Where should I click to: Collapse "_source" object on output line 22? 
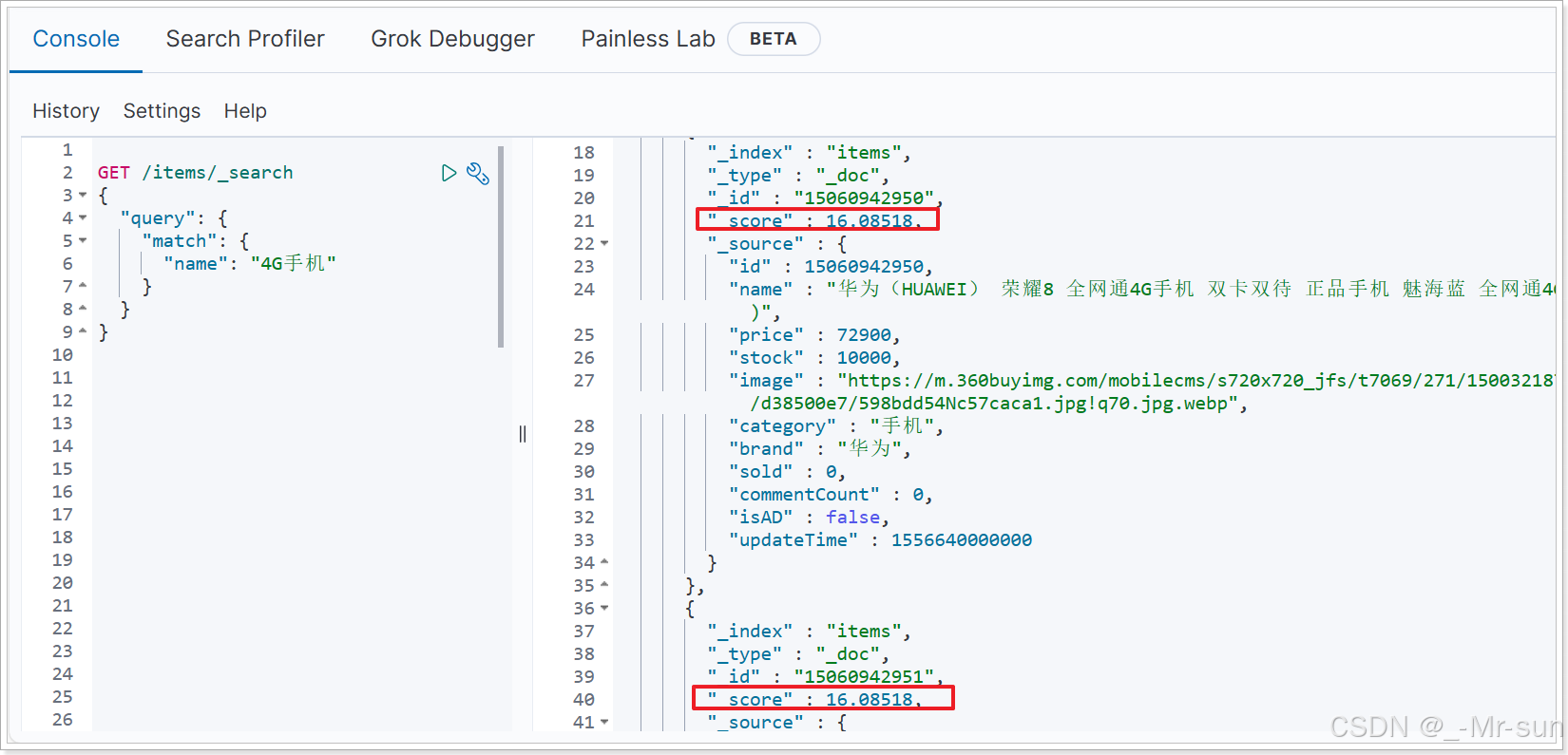click(x=604, y=244)
